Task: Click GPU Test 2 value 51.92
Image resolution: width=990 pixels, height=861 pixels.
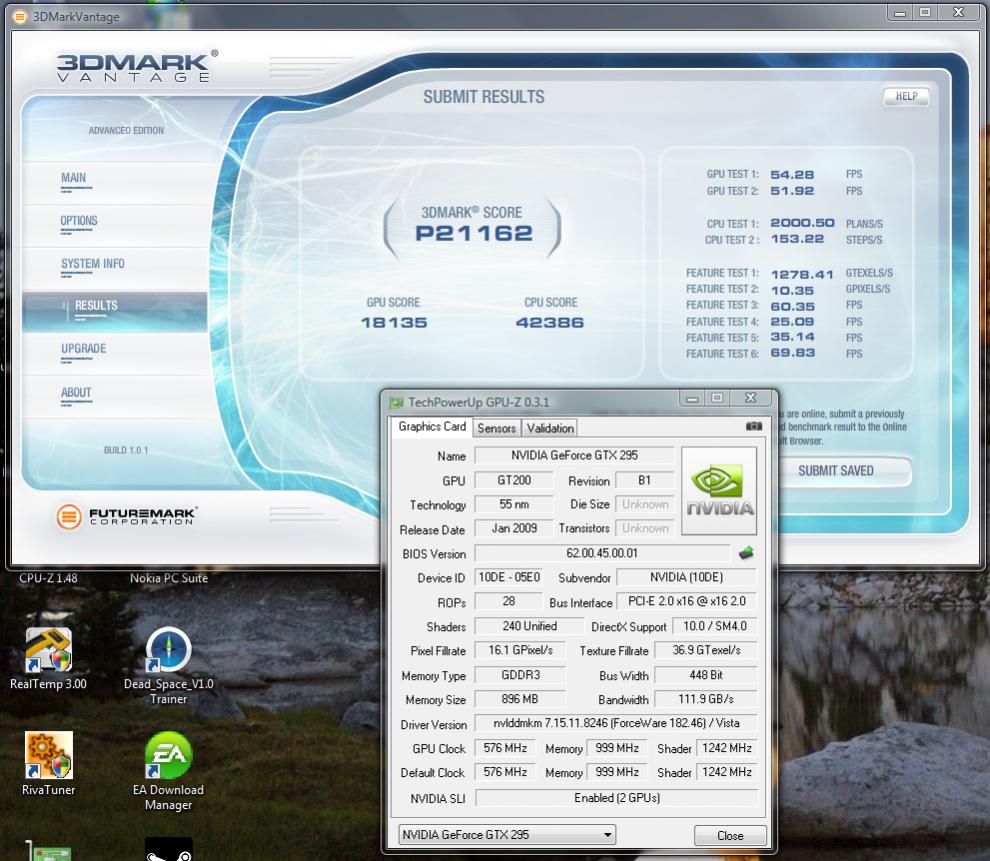Action: 792,191
